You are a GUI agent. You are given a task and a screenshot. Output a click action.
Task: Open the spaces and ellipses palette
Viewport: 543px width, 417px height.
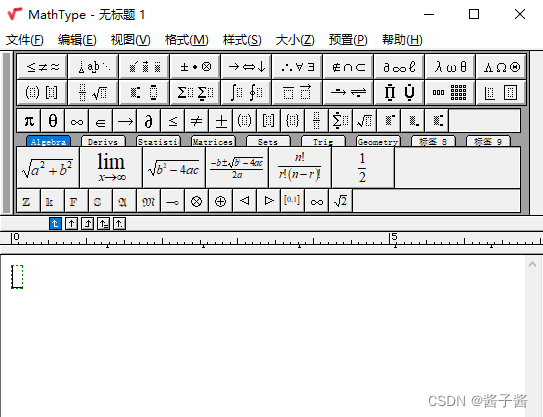point(93,67)
